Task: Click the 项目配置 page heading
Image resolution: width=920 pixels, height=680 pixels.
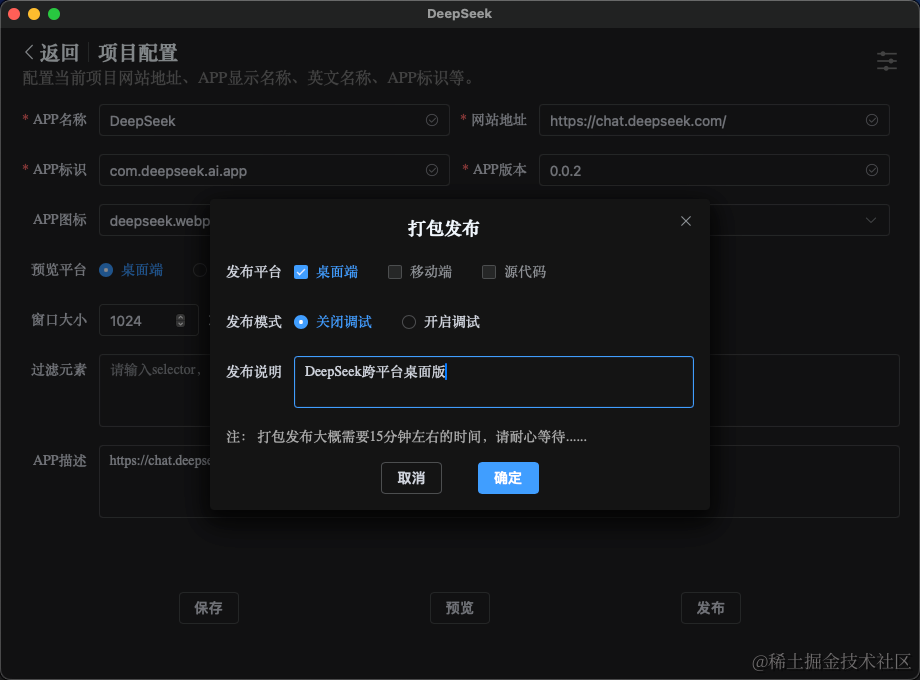Action: click(x=138, y=53)
